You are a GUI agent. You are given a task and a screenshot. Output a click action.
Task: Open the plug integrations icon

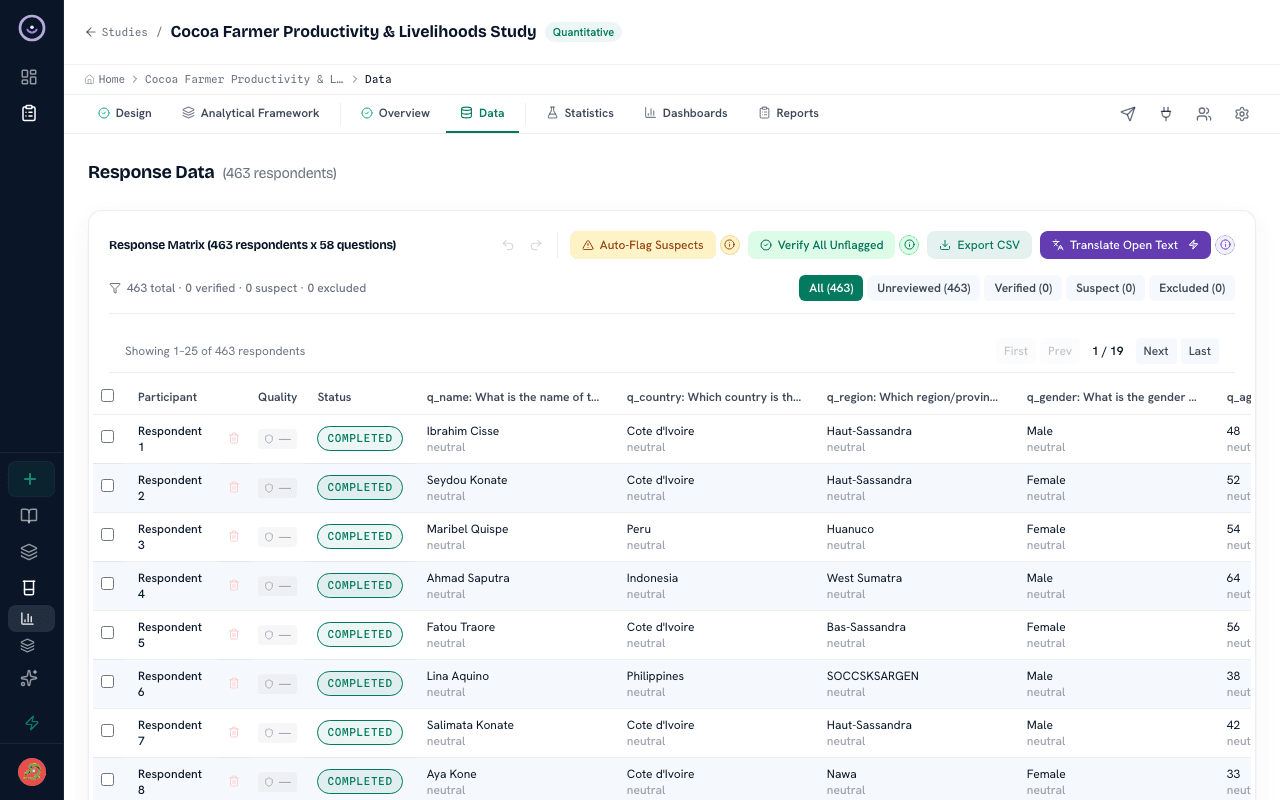pos(1166,114)
